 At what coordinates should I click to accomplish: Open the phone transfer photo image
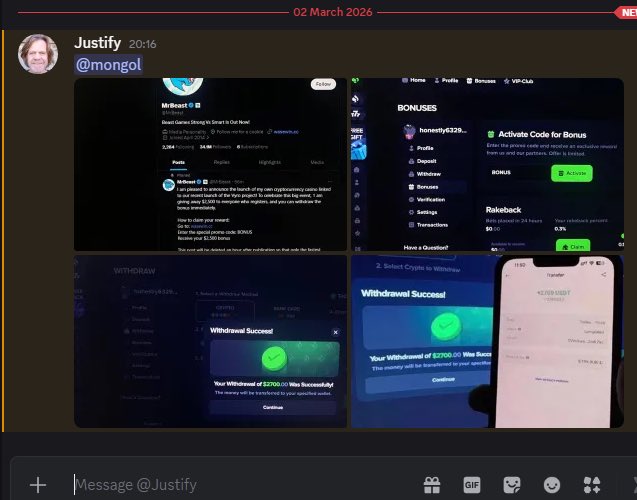(488, 341)
